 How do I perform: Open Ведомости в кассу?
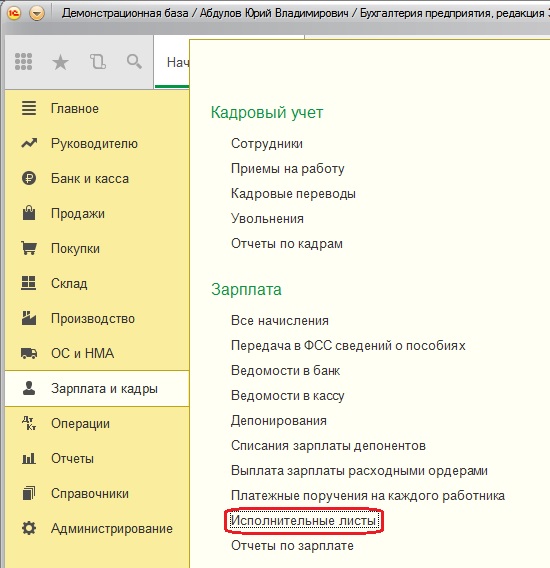pos(288,396)
